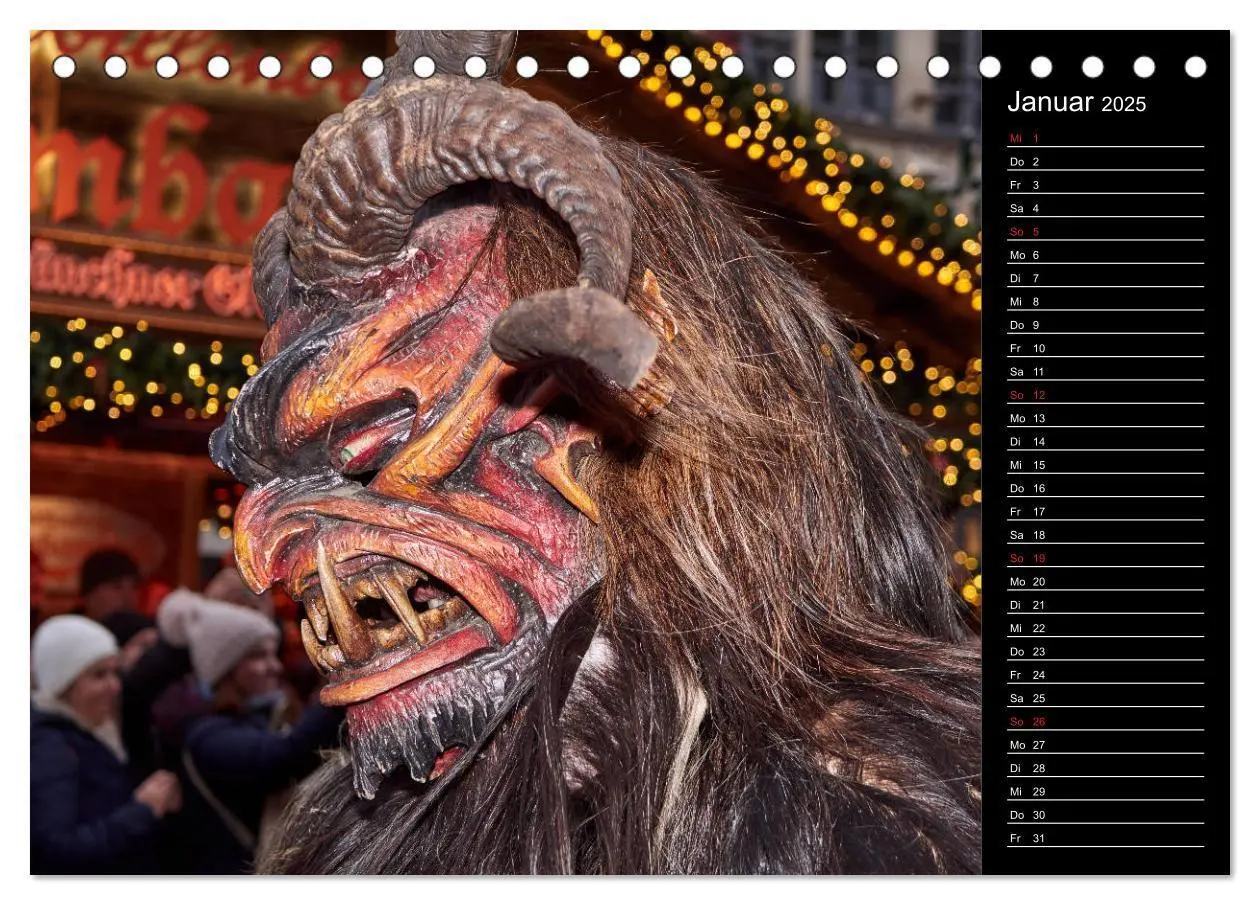Select the date row 'Fr 10'

pos(1105,348)
